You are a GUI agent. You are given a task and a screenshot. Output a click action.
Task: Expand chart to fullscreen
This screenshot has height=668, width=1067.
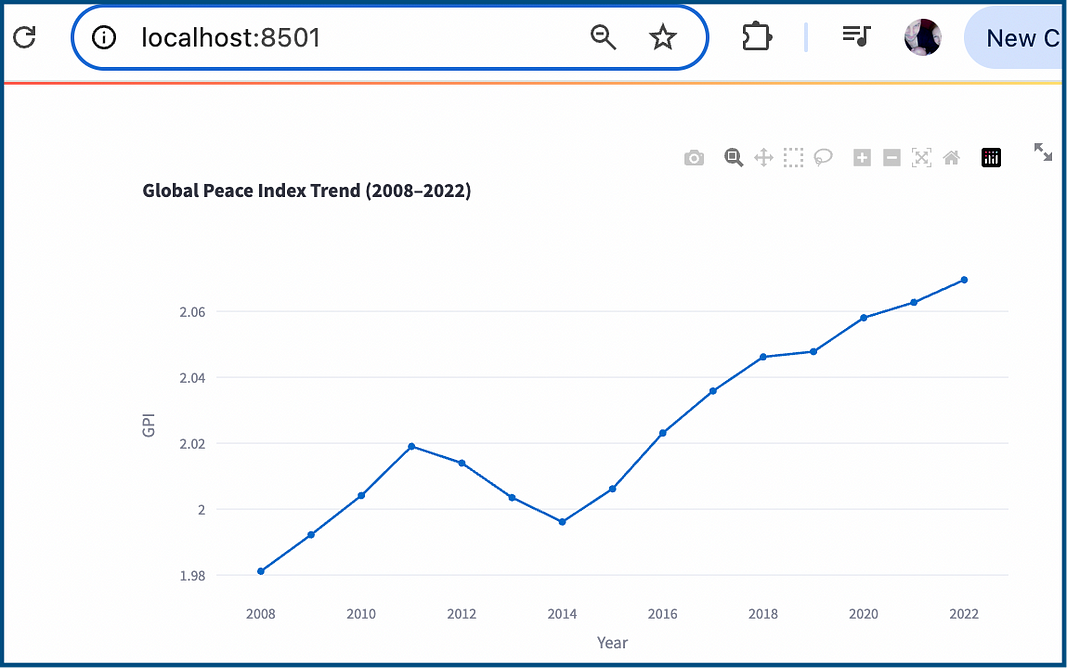(x=1043, y=152)
